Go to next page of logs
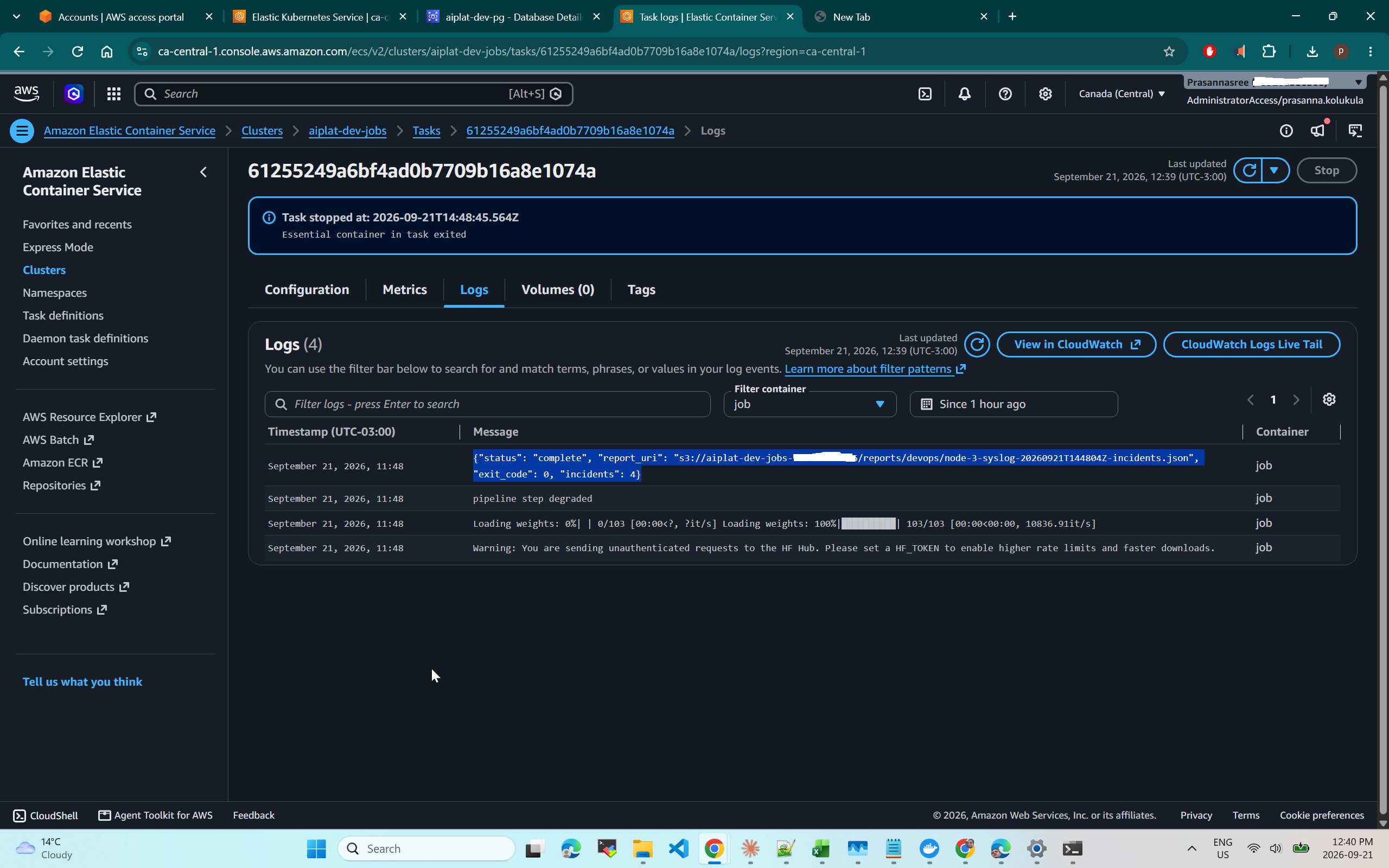Viewport: 1389px width, 868px height. [1296, 400]
